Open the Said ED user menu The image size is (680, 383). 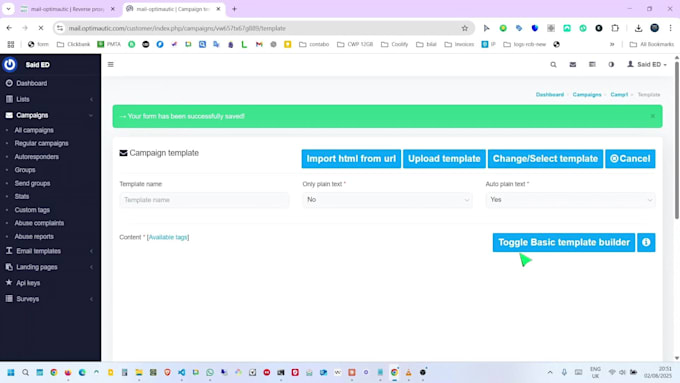click(647, 65)
